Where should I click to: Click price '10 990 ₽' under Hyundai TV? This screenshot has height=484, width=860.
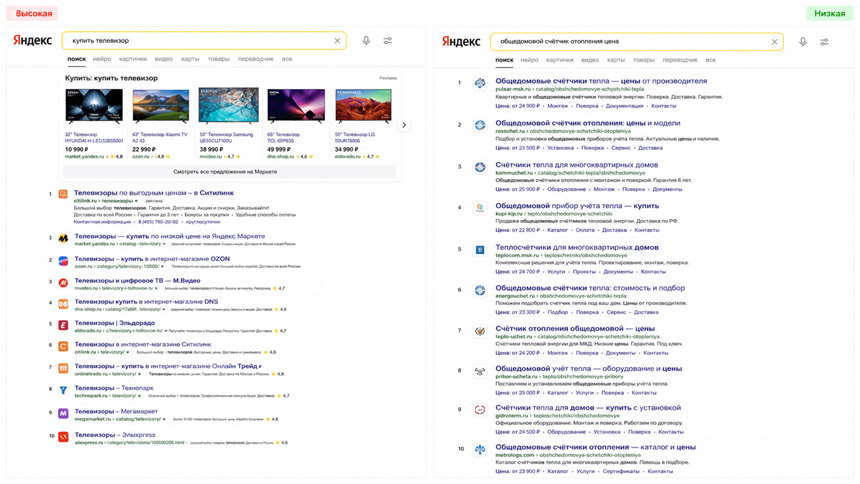tap(77, 149)
